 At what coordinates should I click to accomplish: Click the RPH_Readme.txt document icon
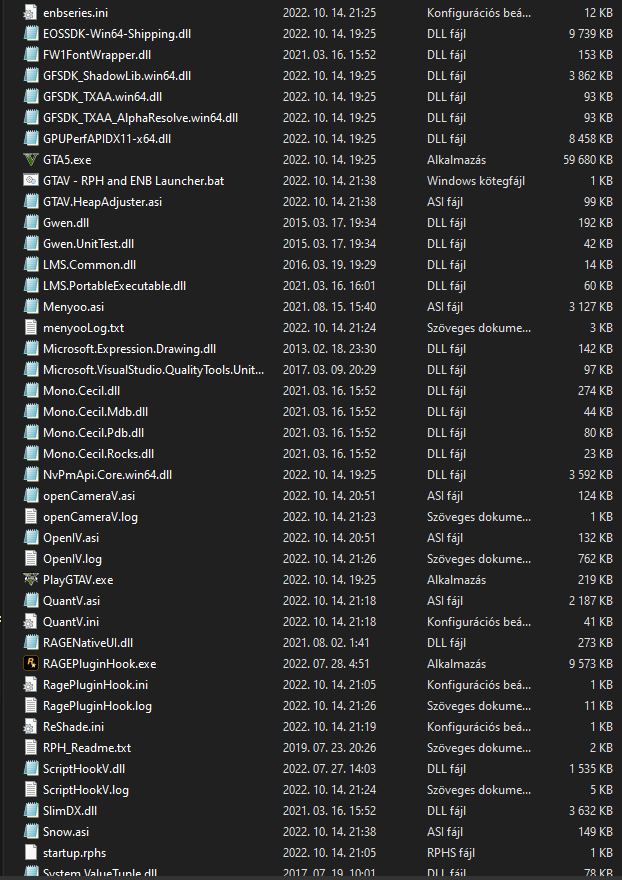30,748
